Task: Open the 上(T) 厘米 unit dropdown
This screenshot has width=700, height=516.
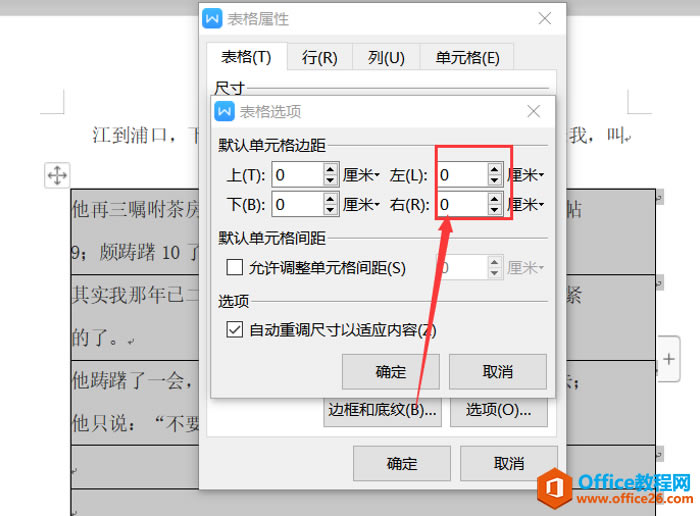Action: 361,175
